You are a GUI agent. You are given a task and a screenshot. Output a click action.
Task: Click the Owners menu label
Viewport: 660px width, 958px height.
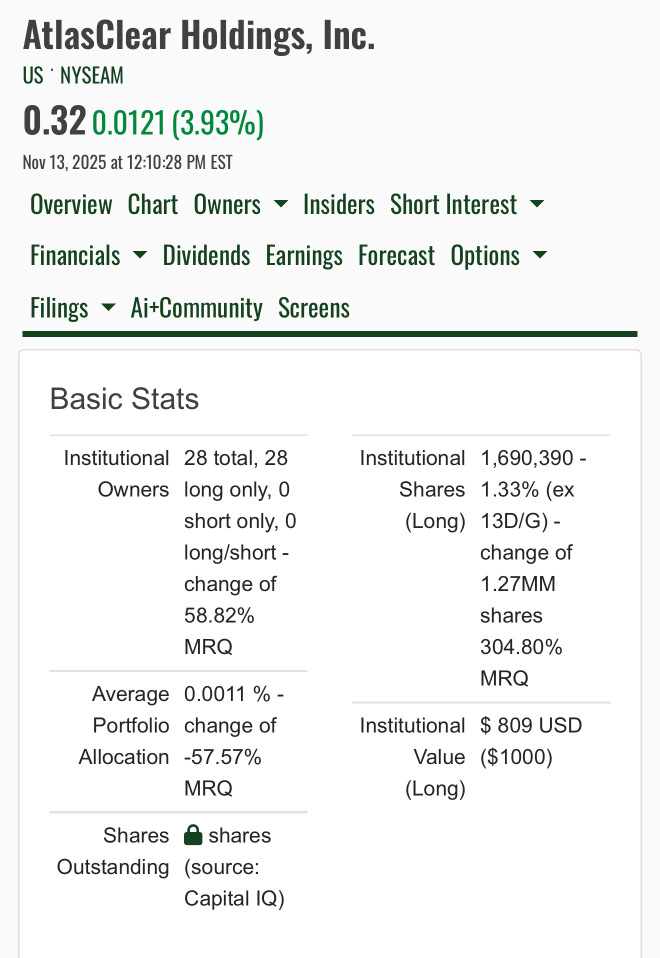click(x=227, y=204)
